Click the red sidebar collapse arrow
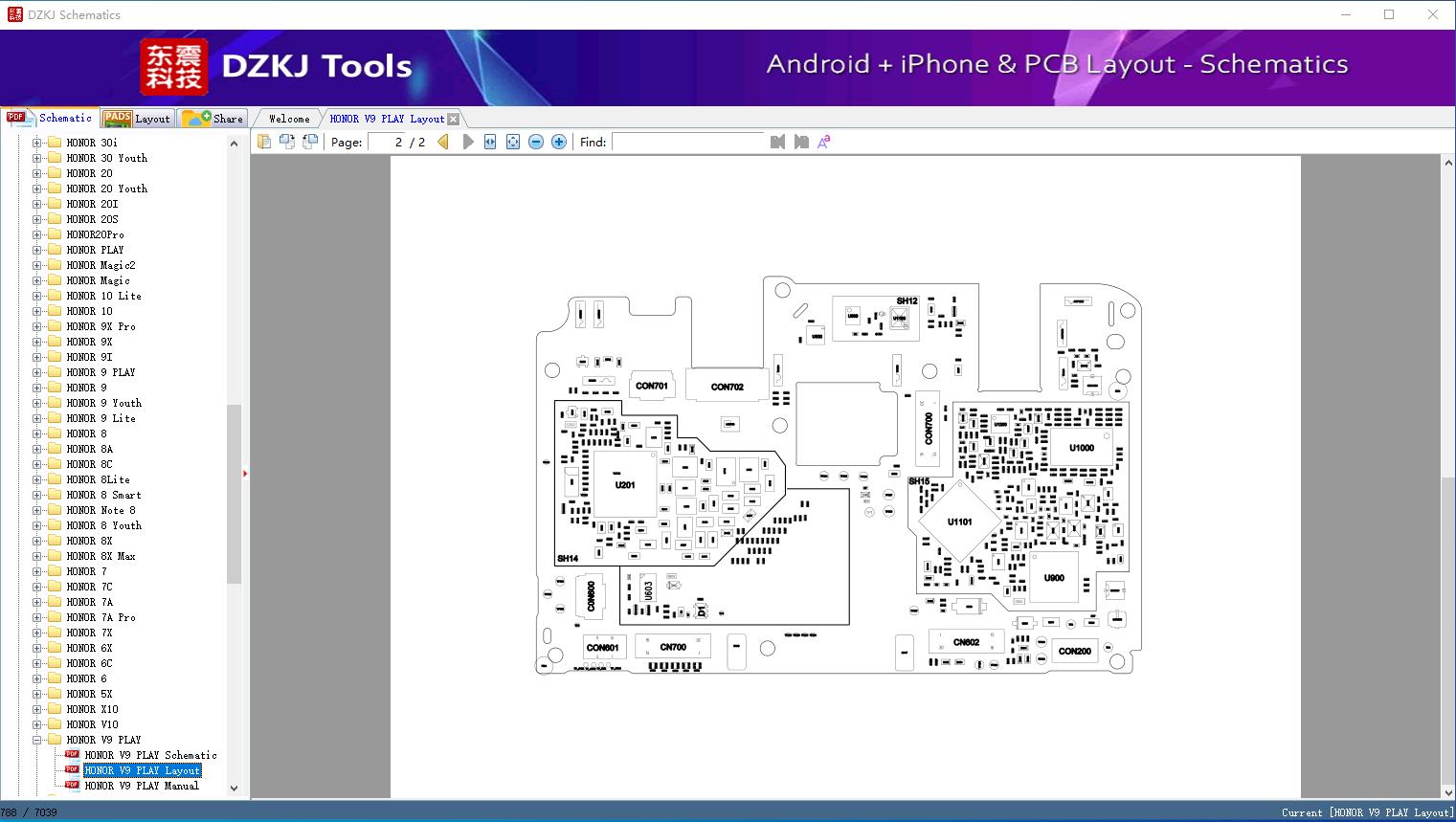The image size is (1456, 822). pos(245,474)
